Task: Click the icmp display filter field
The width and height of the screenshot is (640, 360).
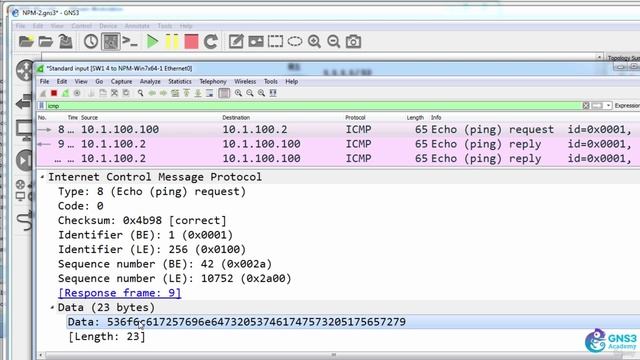Action: tap(313, 106)
